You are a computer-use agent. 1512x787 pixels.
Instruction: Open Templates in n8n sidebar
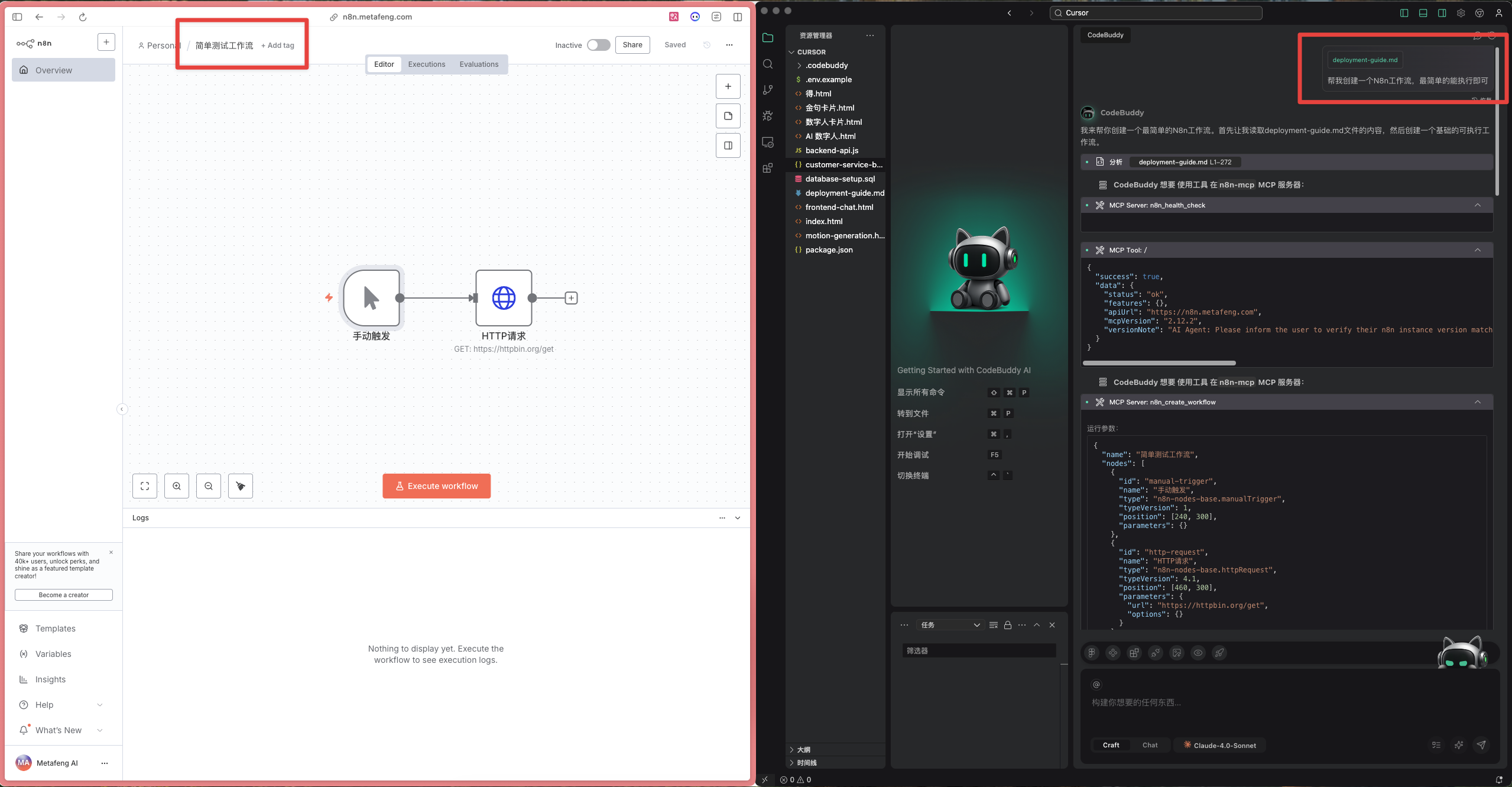[x=56, y=629]
